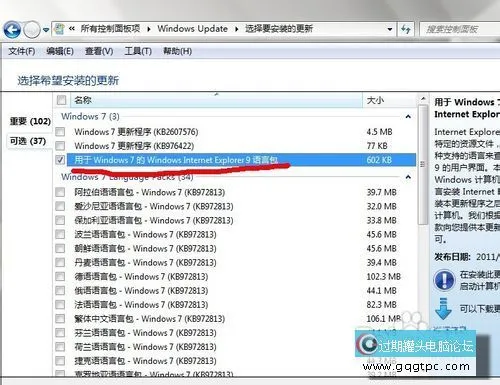Screen dimensions: 500x385
Task: Check the 爱沙尼亚语语言包 checkbox
Action: click(60, 206)
